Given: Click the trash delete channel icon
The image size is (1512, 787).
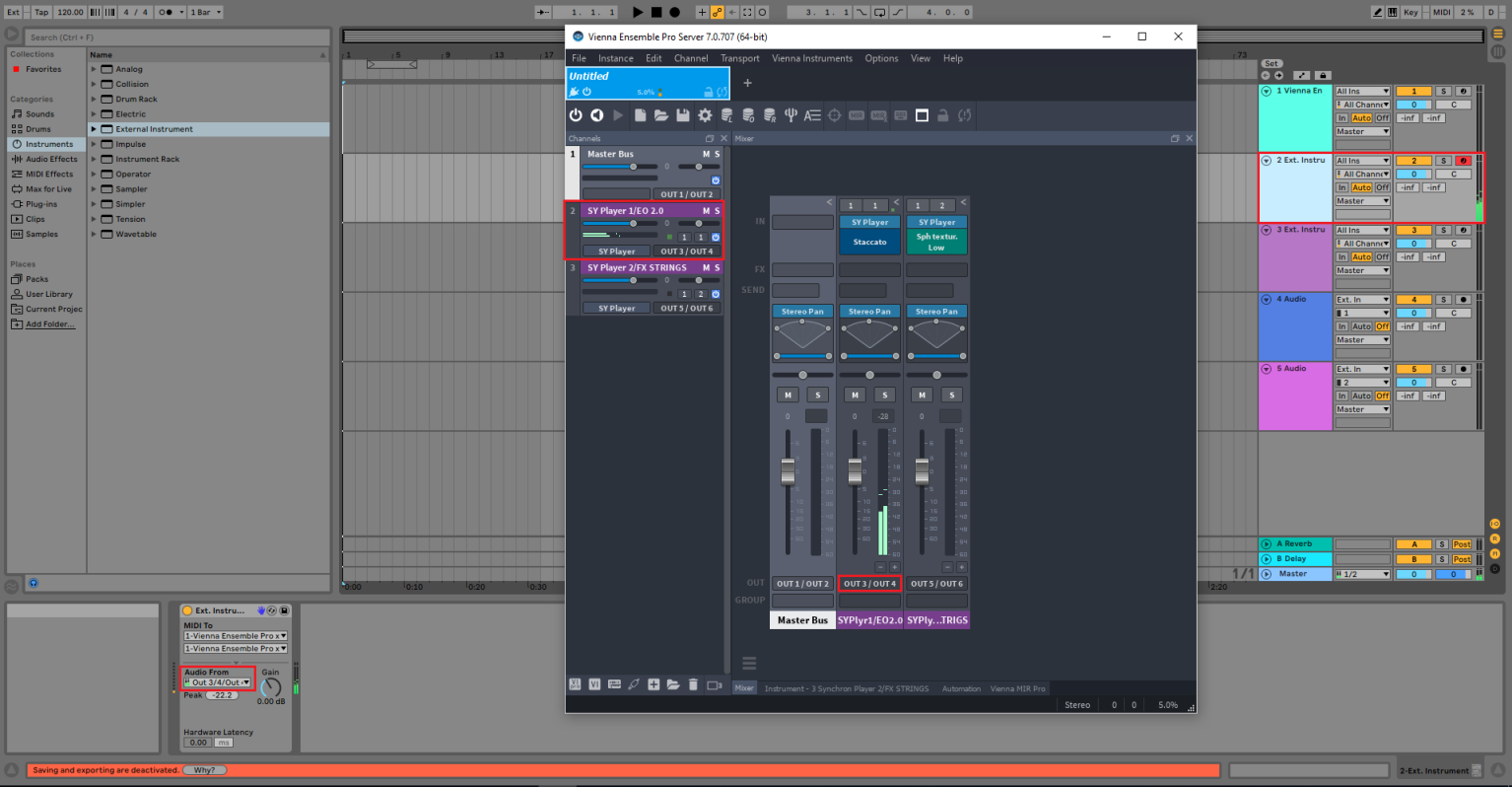Looking at the screenshot, I should (693, 684).
